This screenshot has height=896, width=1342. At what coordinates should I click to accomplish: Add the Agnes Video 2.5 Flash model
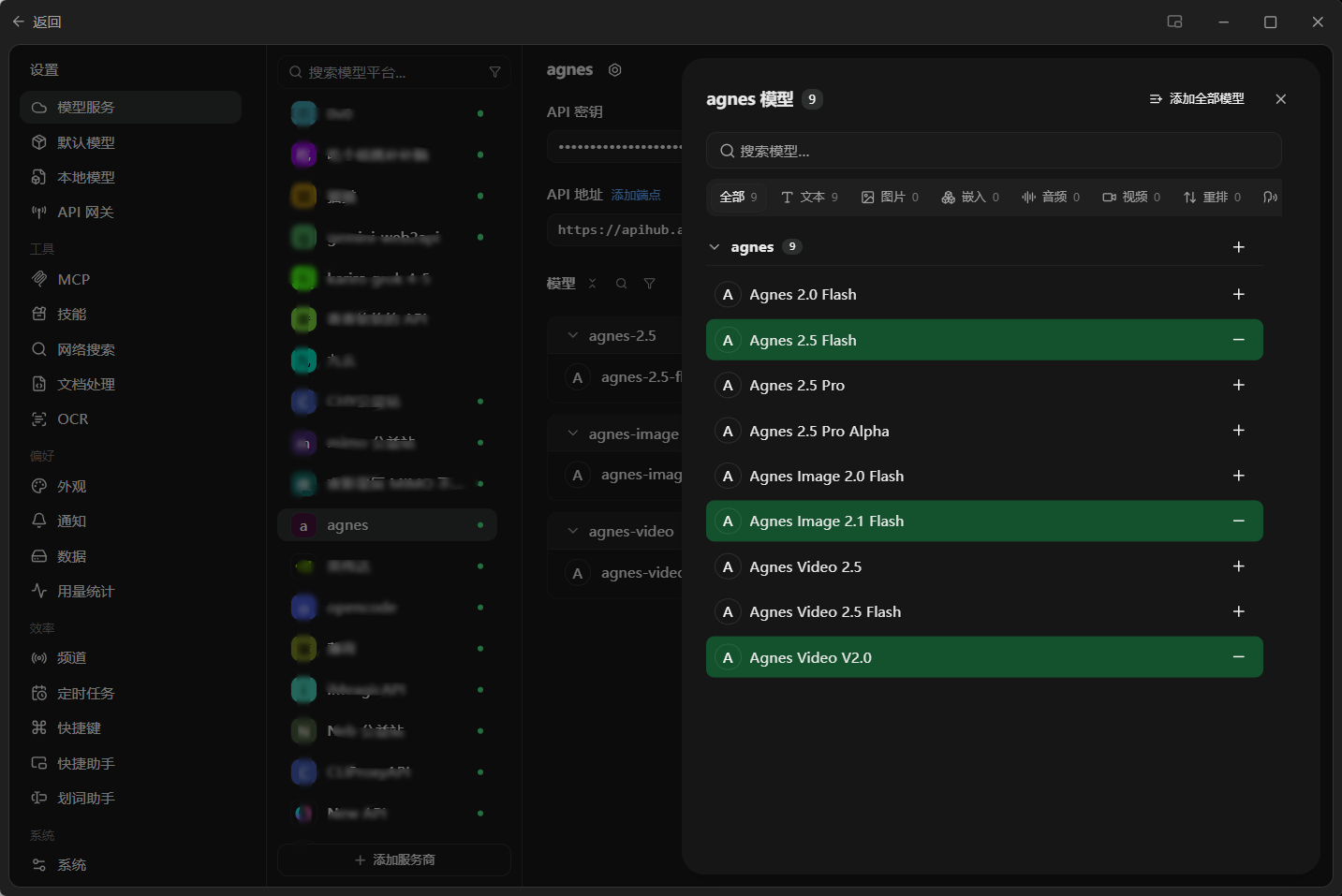(1239, 612)
